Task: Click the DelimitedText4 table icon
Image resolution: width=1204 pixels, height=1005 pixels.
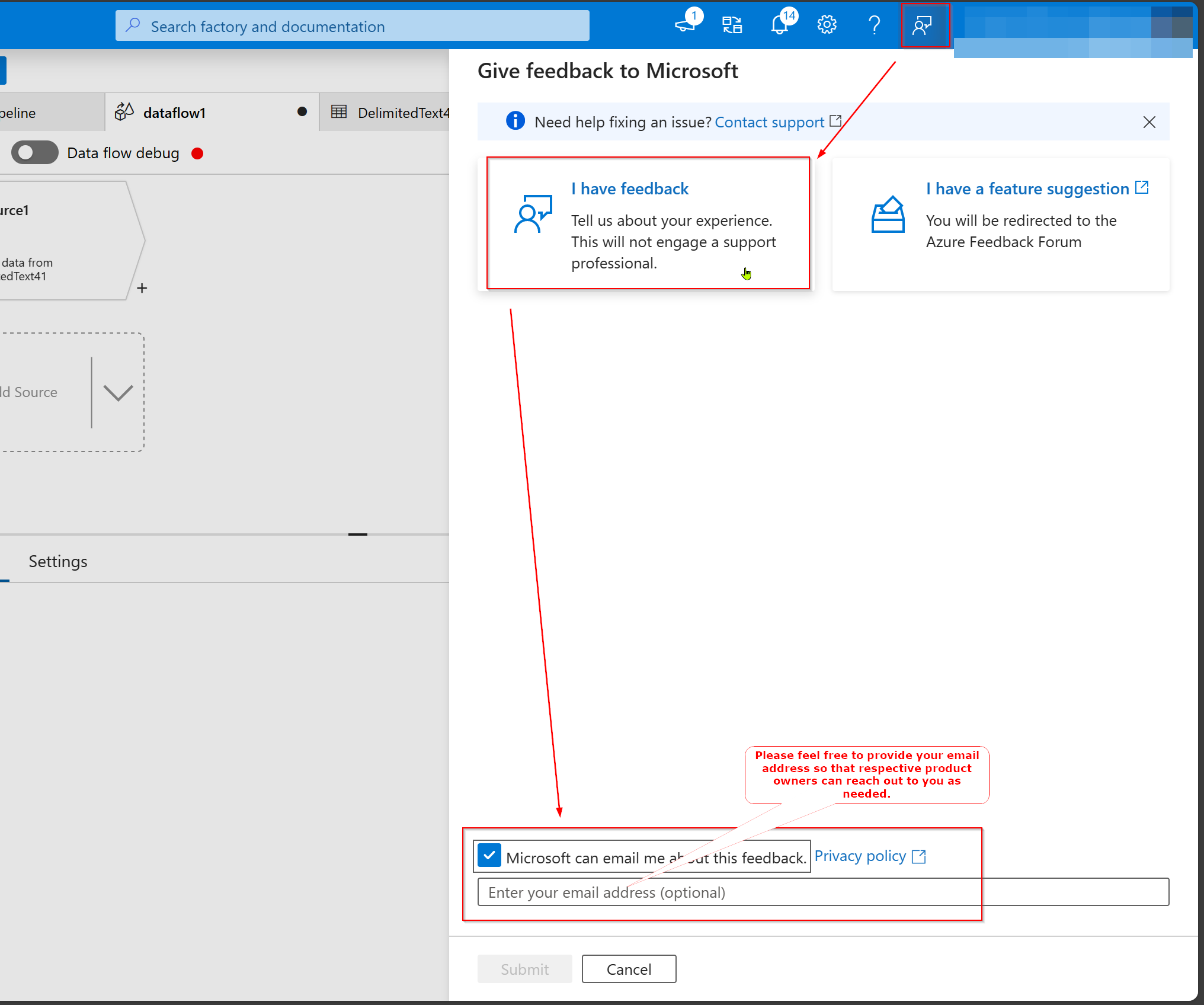Action: pyautogui.click(x=339, y=111)
